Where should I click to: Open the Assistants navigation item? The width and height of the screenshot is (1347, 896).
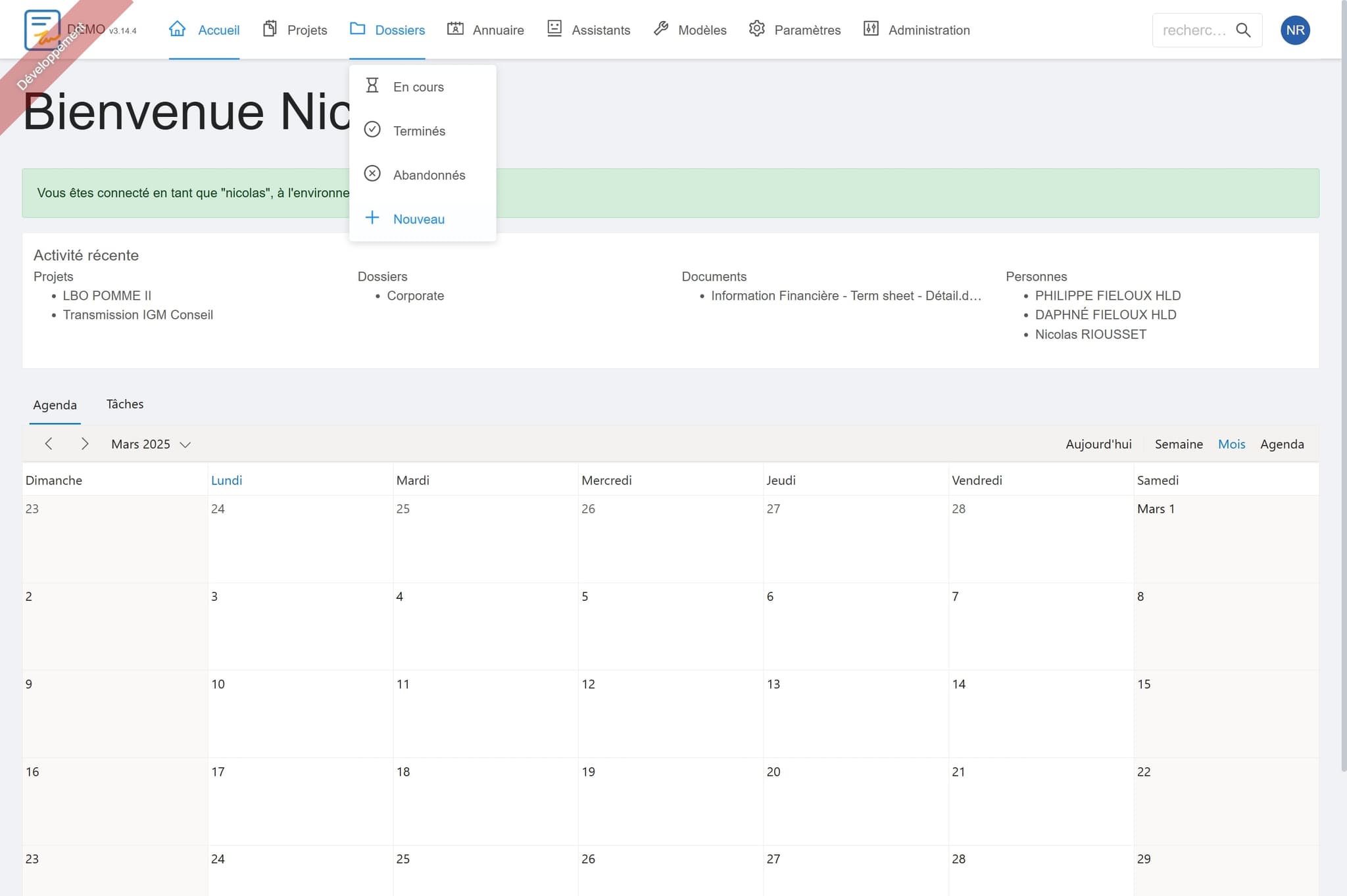tap(589, 30)
